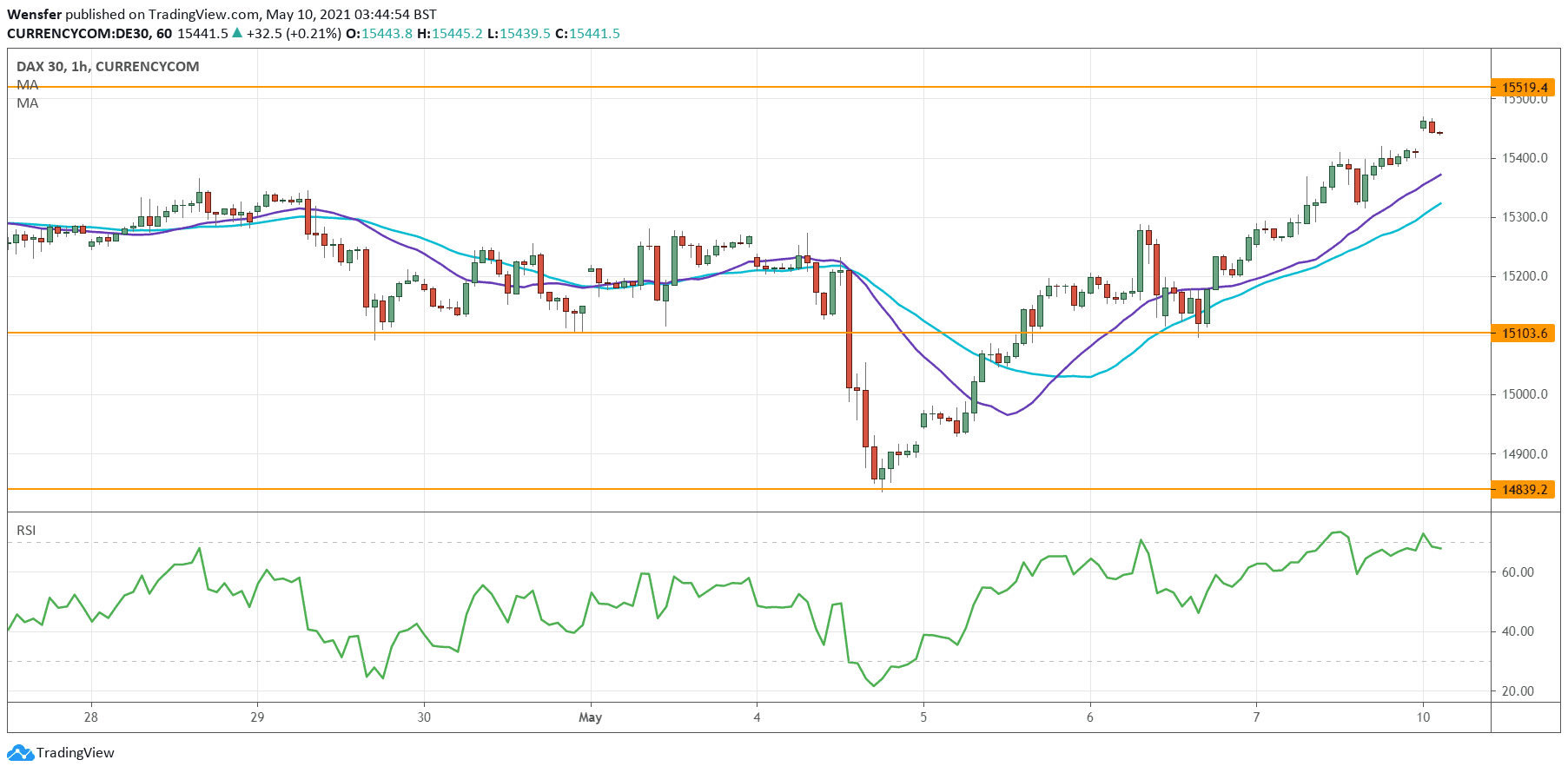Click the +32.5 (+0.21%) change value
The height and width of the screenshot is (773, 1568).
tap(294, 33)
